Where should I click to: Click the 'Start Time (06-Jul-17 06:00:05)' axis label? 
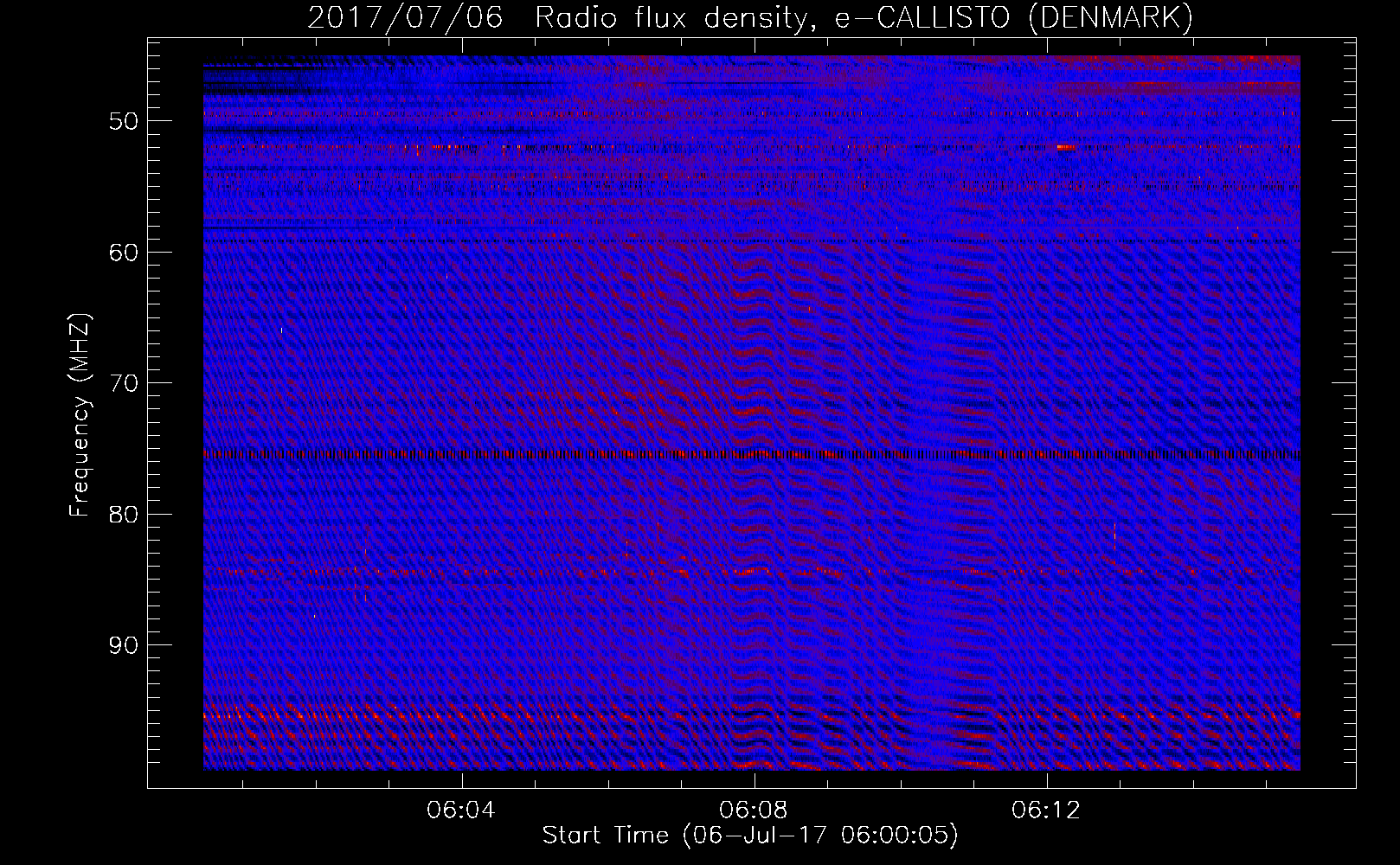[x=750, y=836]
